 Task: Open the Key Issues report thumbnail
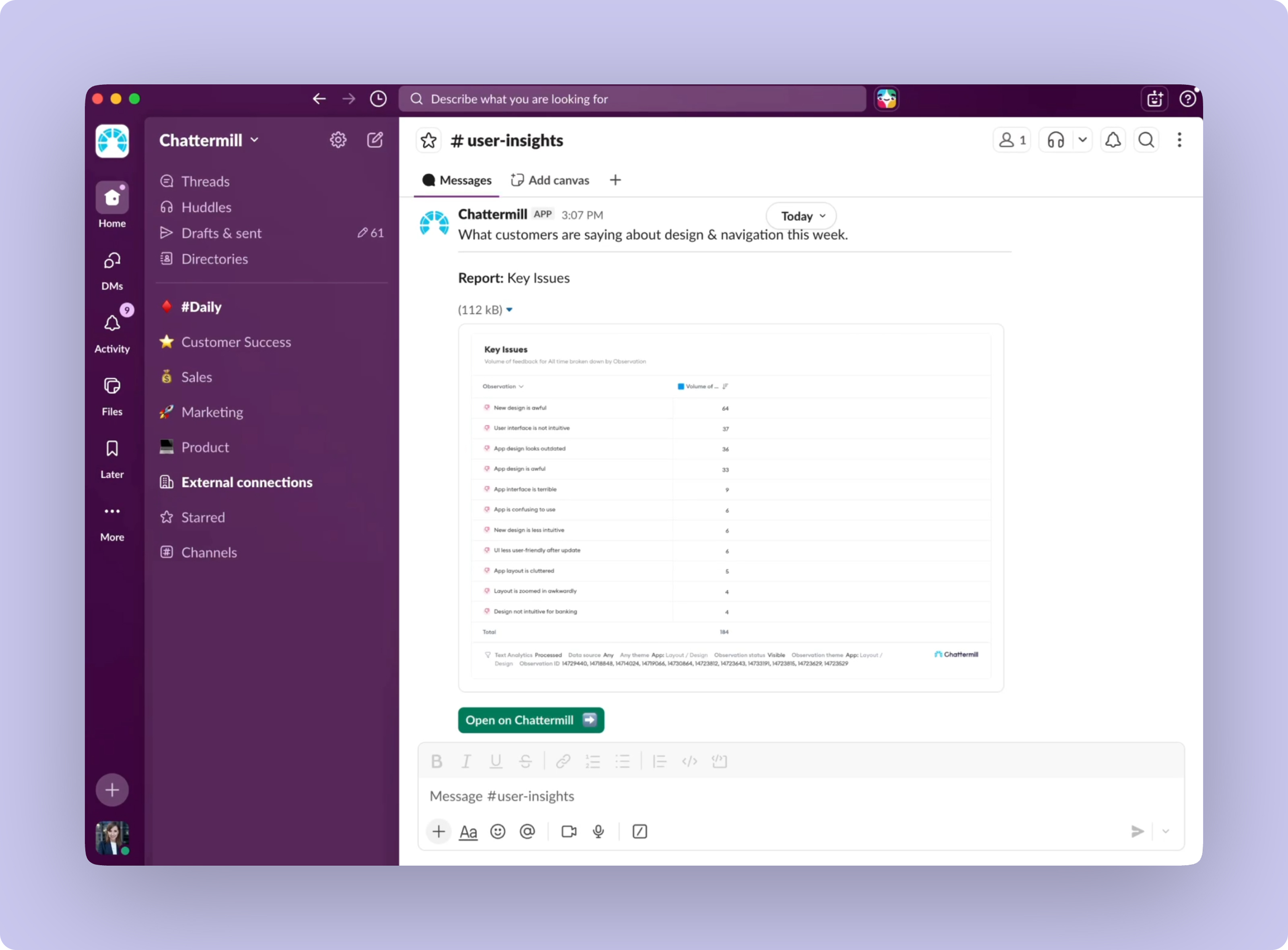(x=730, y=507)
